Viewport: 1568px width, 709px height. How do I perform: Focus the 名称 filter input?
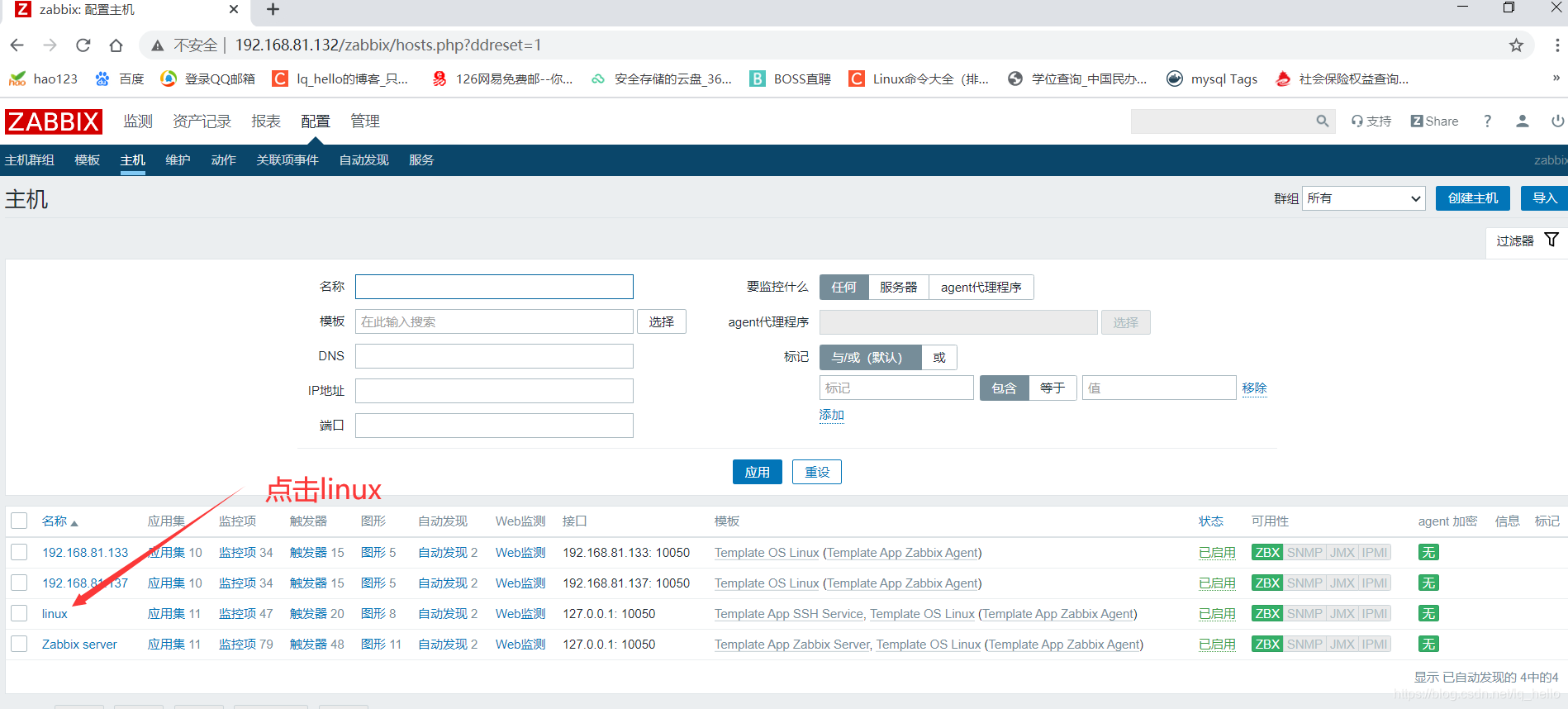pyautogui.click(x=494, y=287)
